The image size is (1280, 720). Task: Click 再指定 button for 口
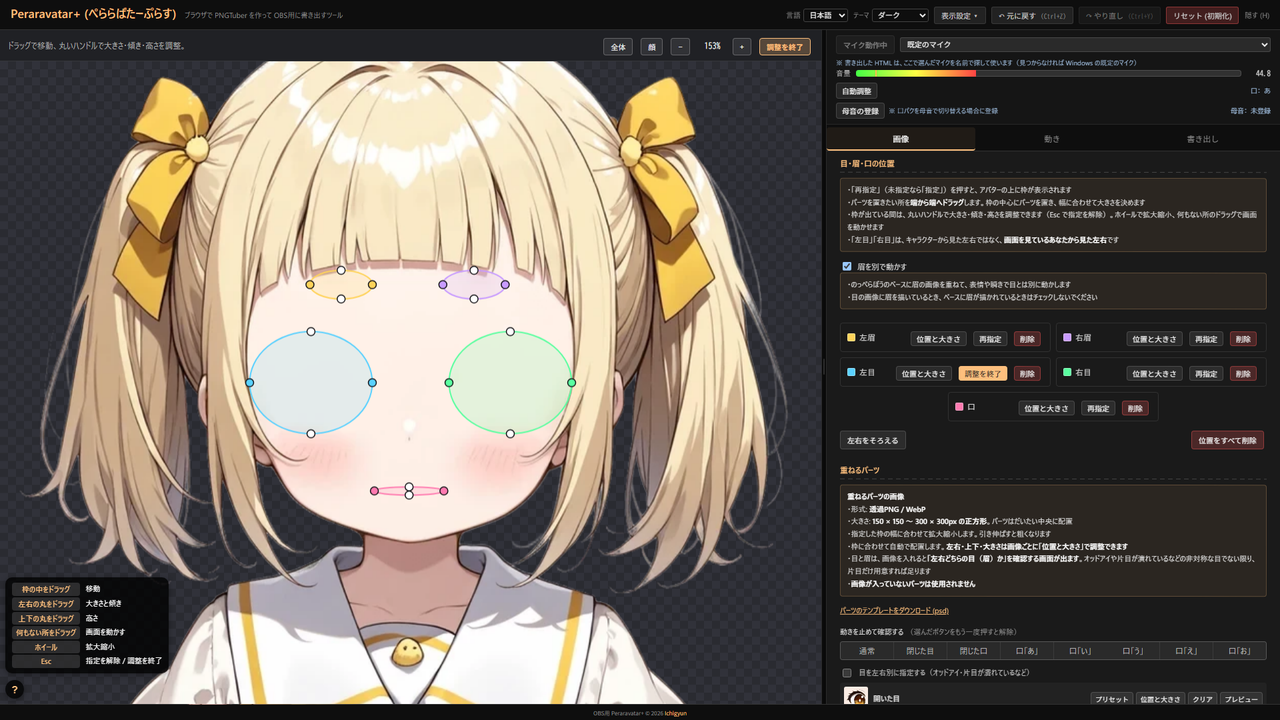coord(1098,408)
